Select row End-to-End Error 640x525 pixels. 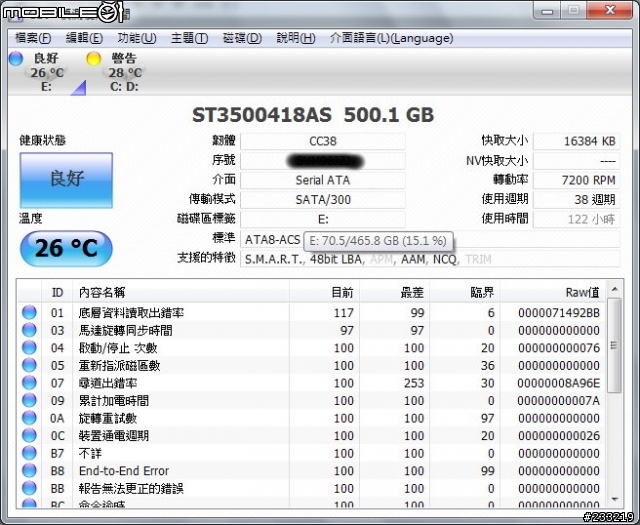pos(312,471)
